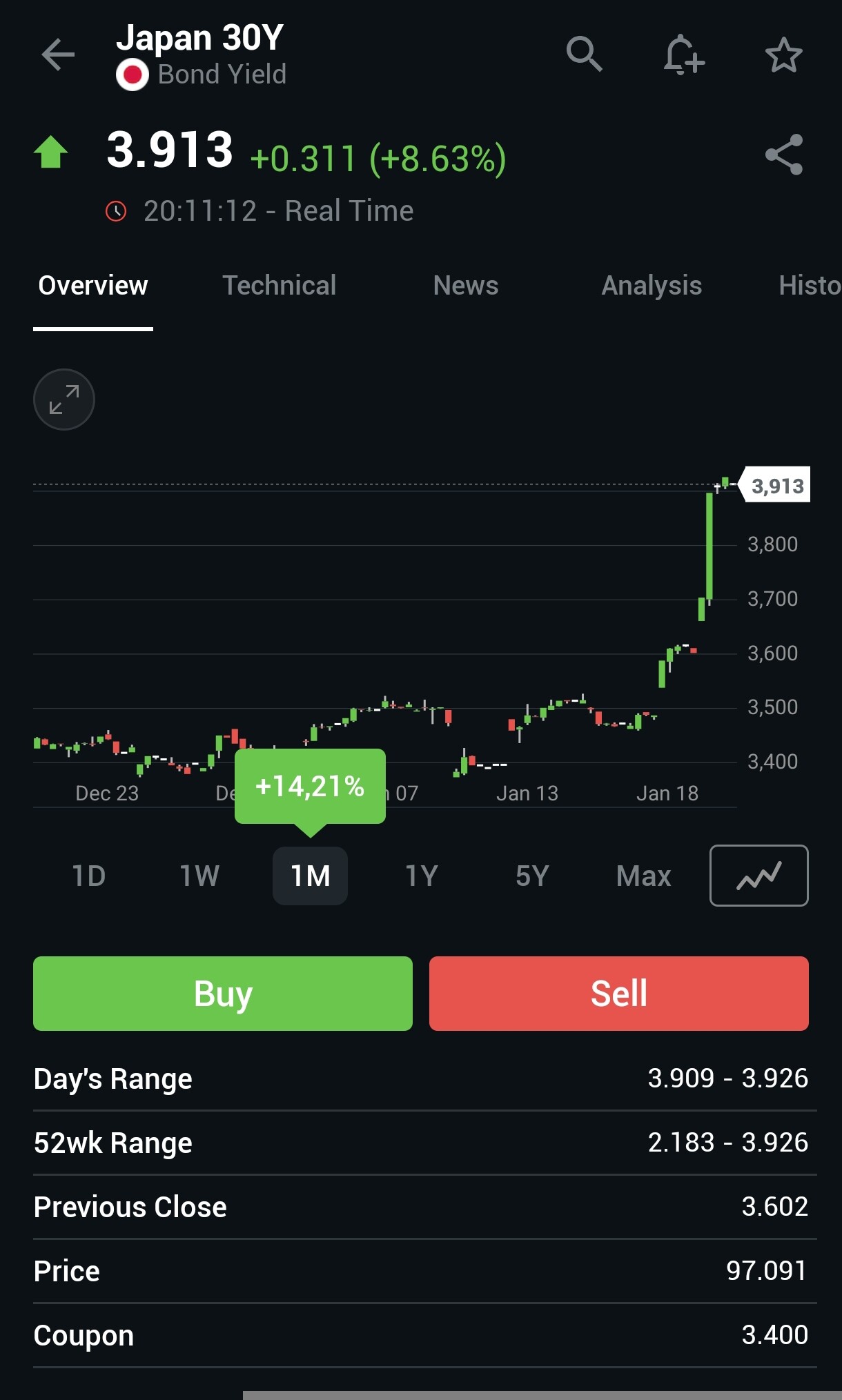Star Japan 30Y as a favorite

pyautogui.click(x=783, y=55)
